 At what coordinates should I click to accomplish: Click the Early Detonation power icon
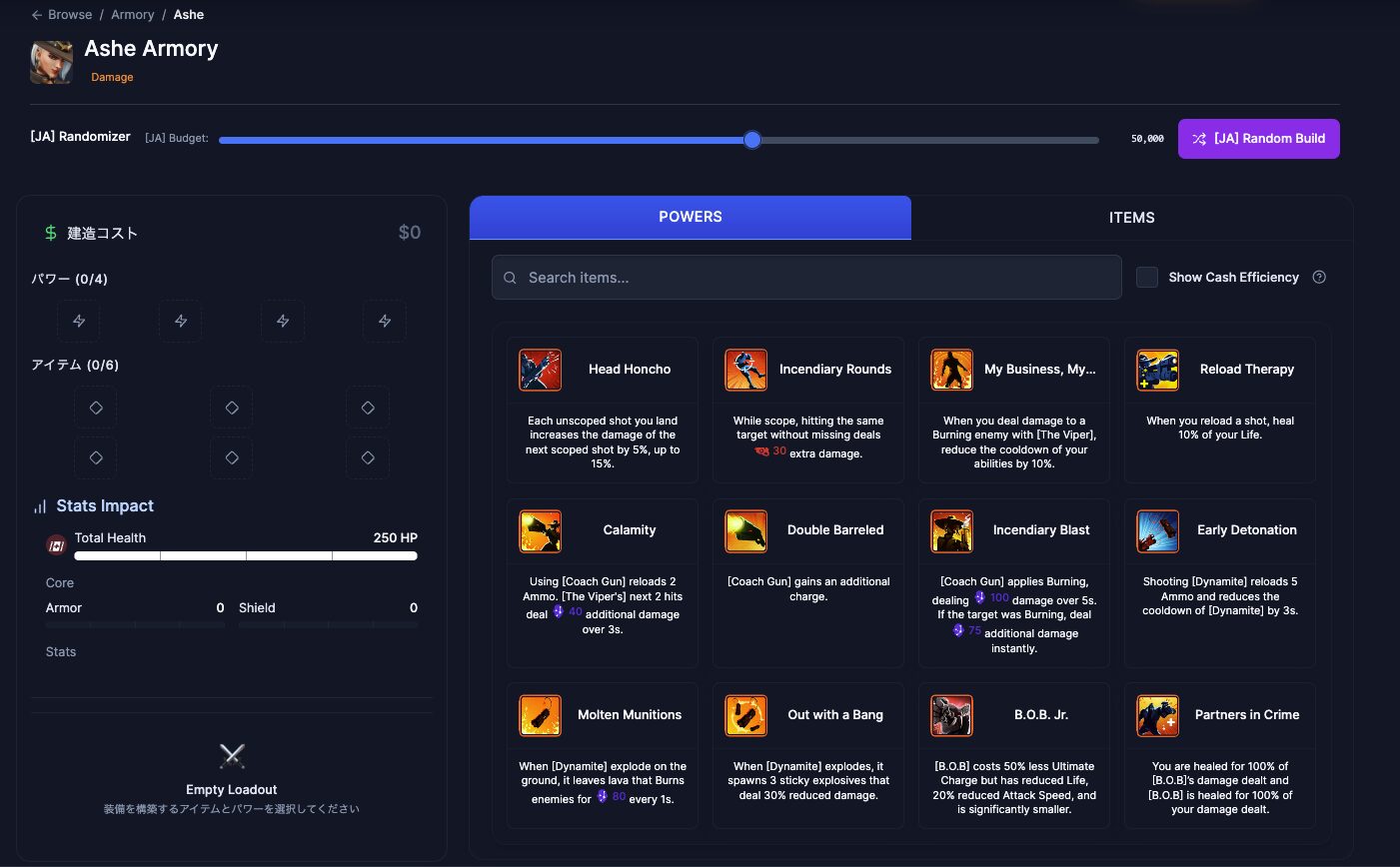tap(1157, 530)
